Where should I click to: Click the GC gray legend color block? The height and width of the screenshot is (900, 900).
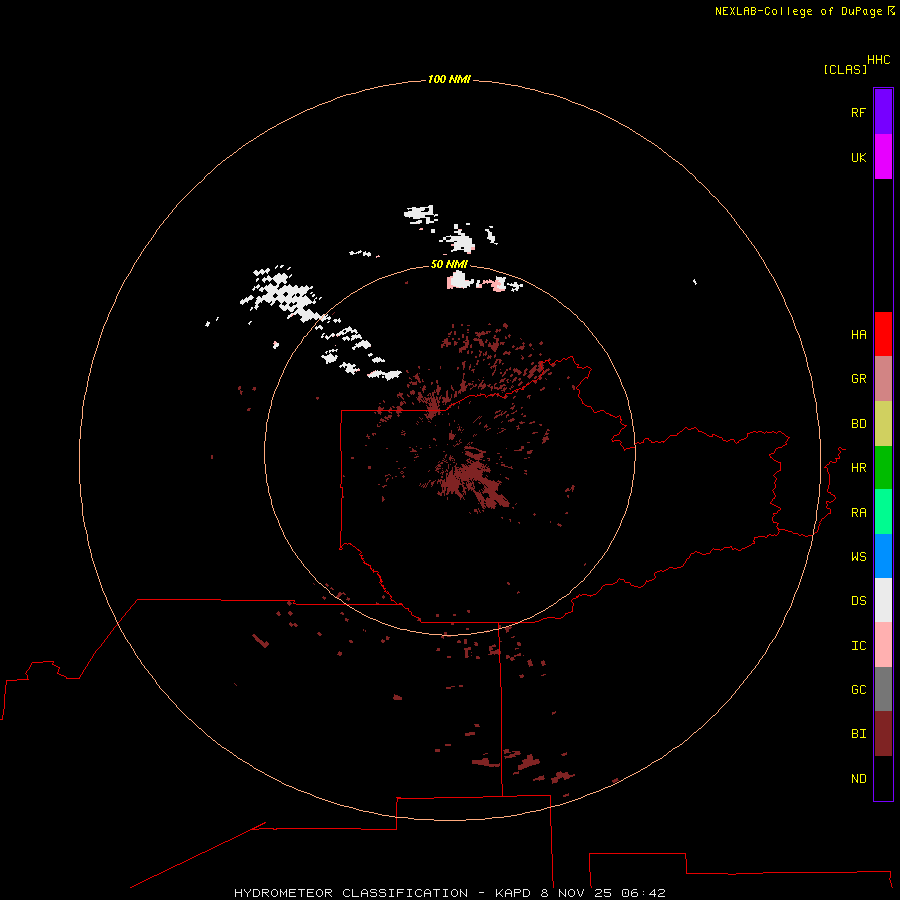883,689
